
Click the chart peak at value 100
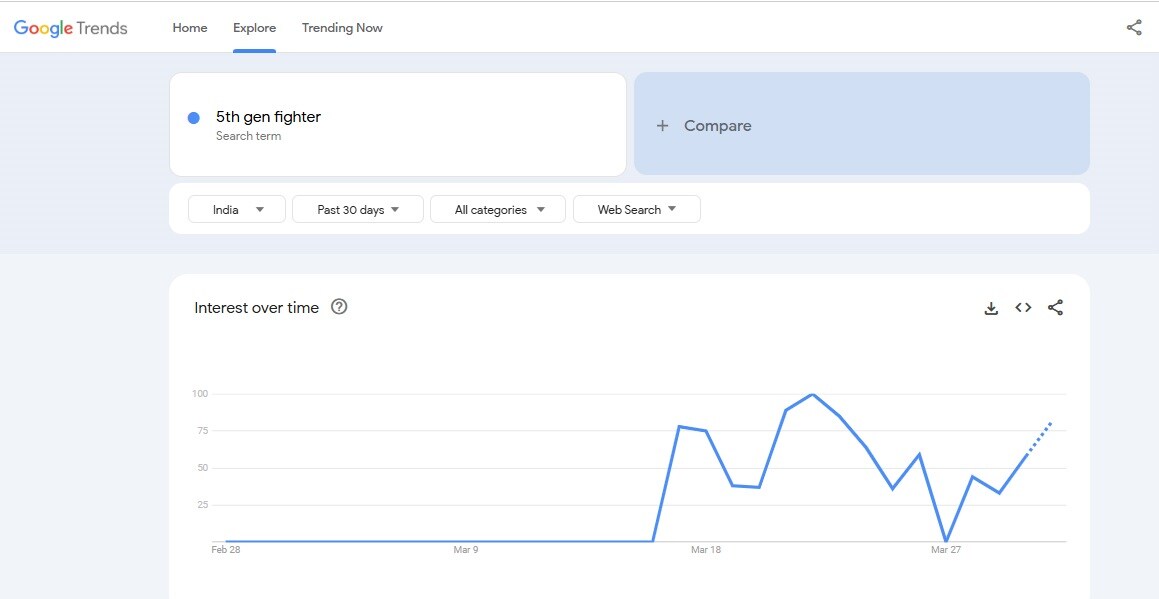(813, 395)
